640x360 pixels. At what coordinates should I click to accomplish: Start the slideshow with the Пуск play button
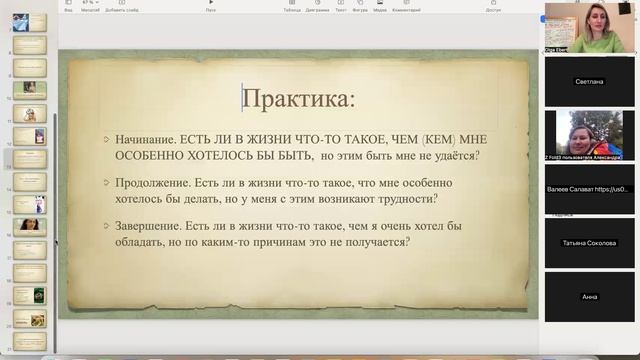[211, 6]
